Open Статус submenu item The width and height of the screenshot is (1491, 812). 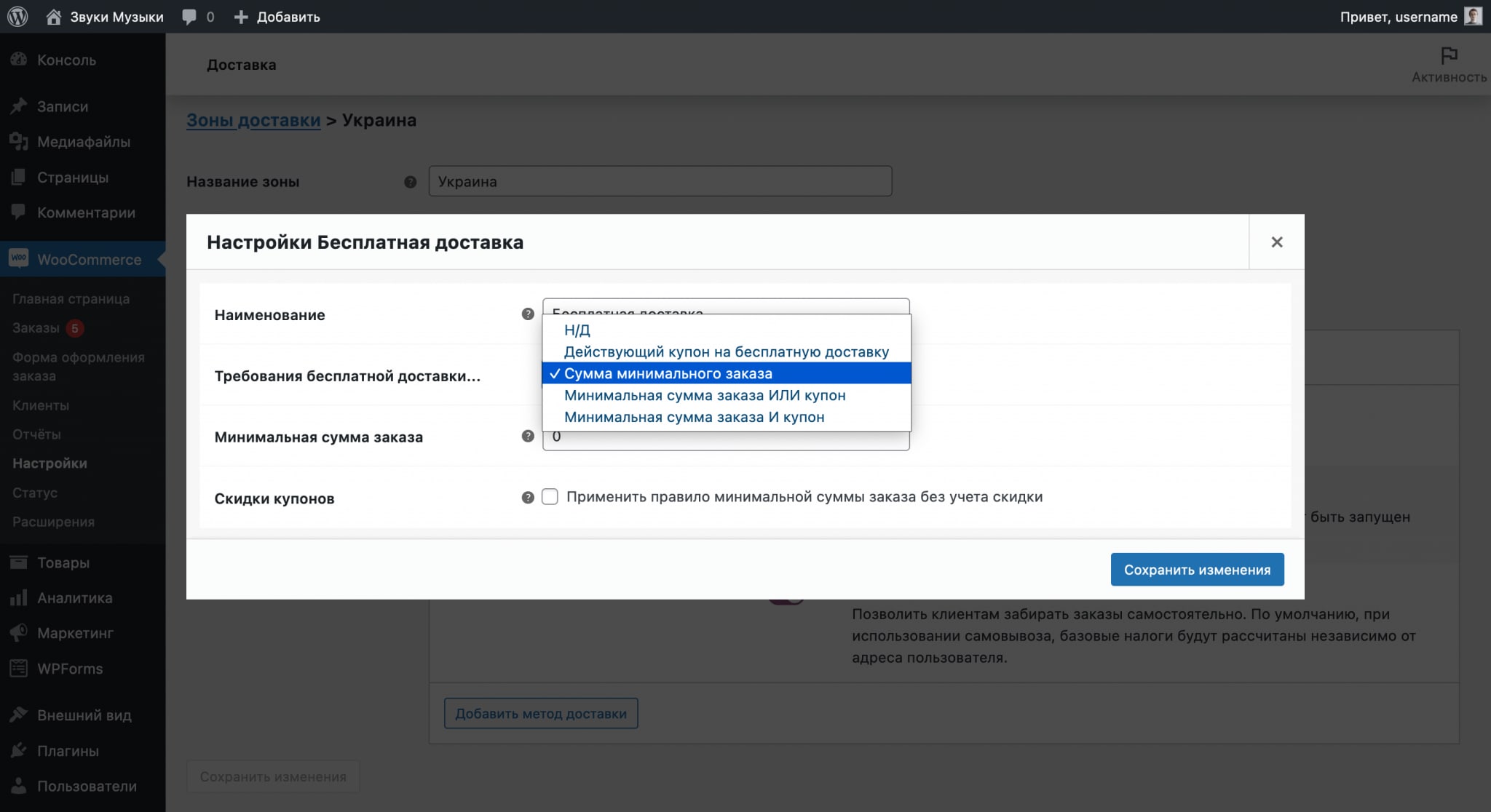click(35, 493)
